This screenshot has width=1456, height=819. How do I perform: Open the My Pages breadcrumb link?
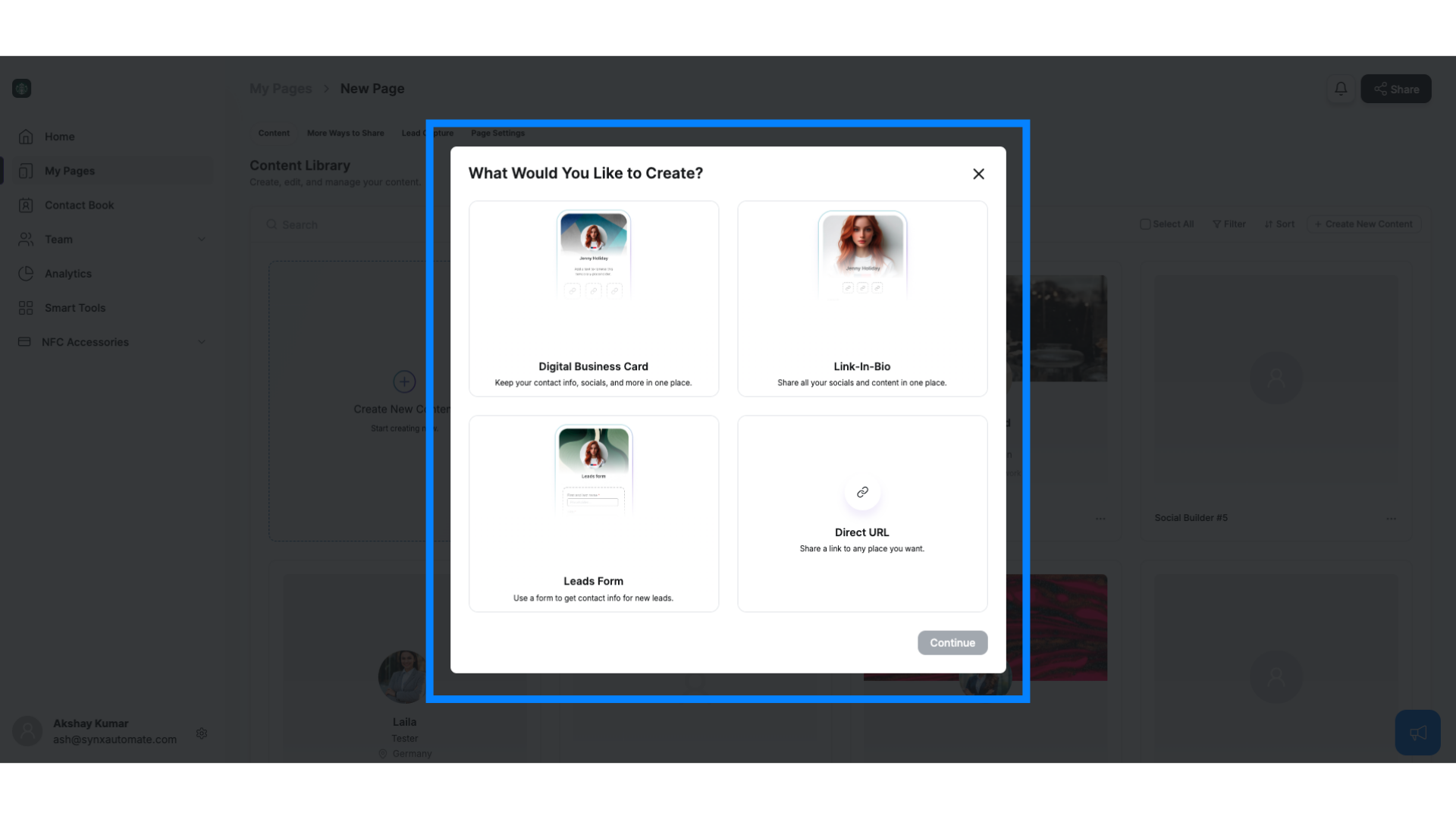(x=280, y=88)
